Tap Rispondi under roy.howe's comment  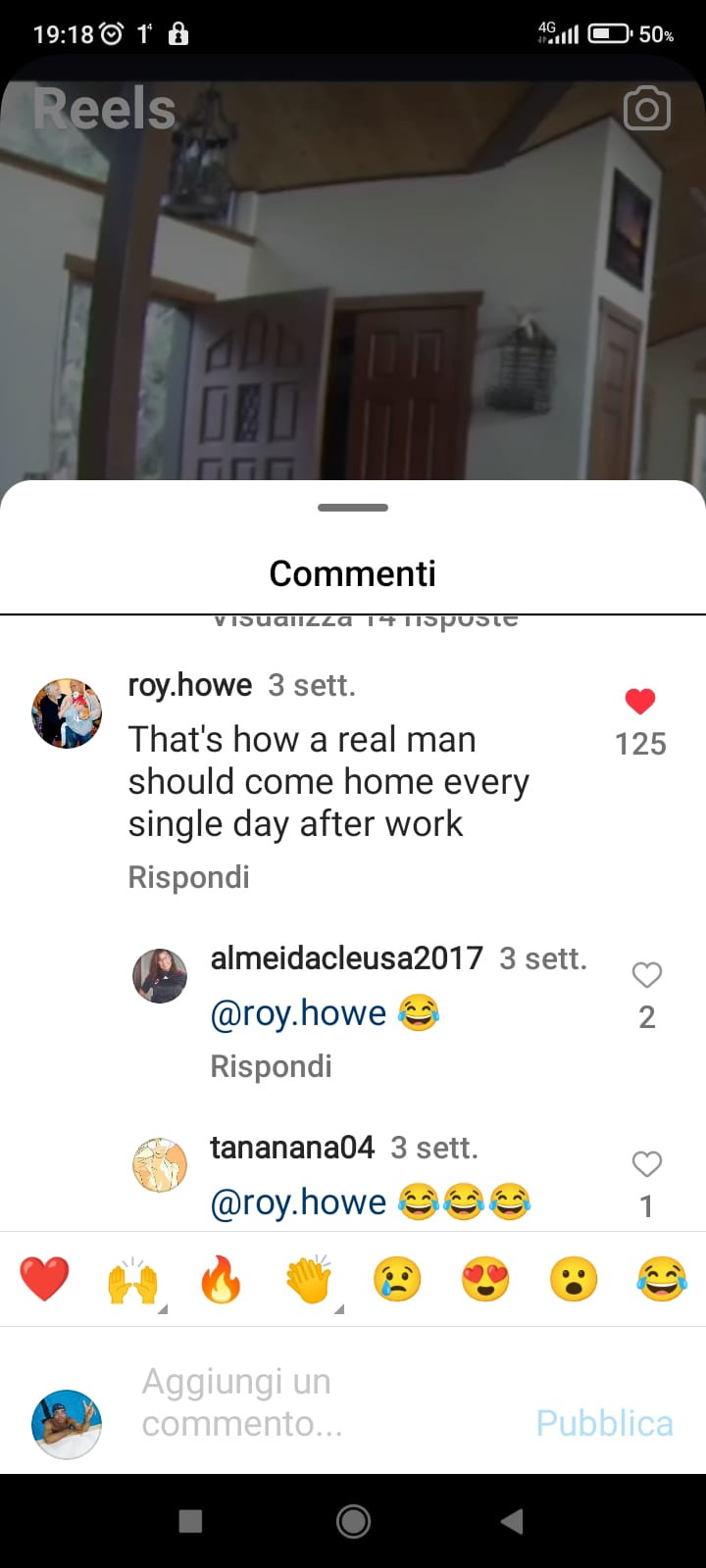pos(188,877)
